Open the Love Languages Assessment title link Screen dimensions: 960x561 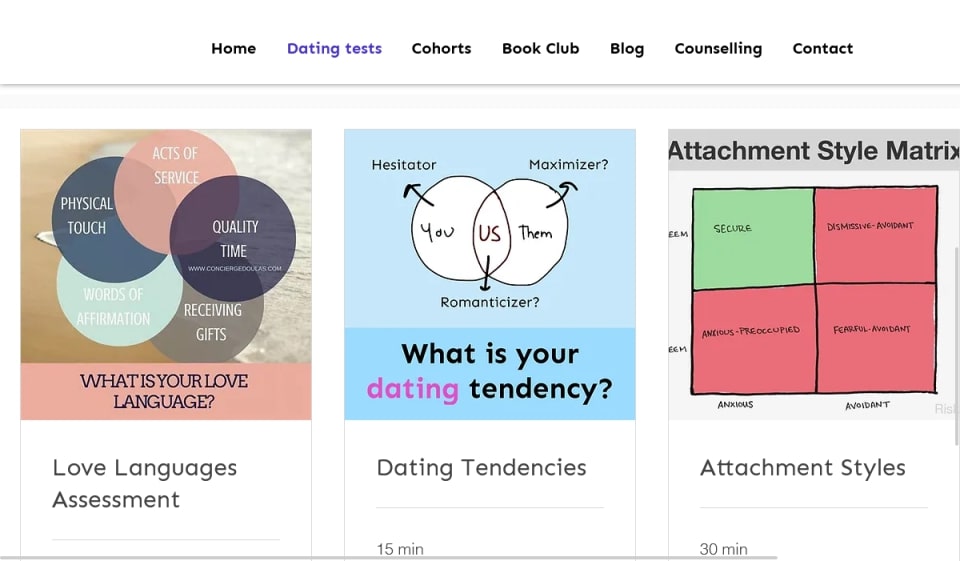pyautogui.click(x=145, y=483)
